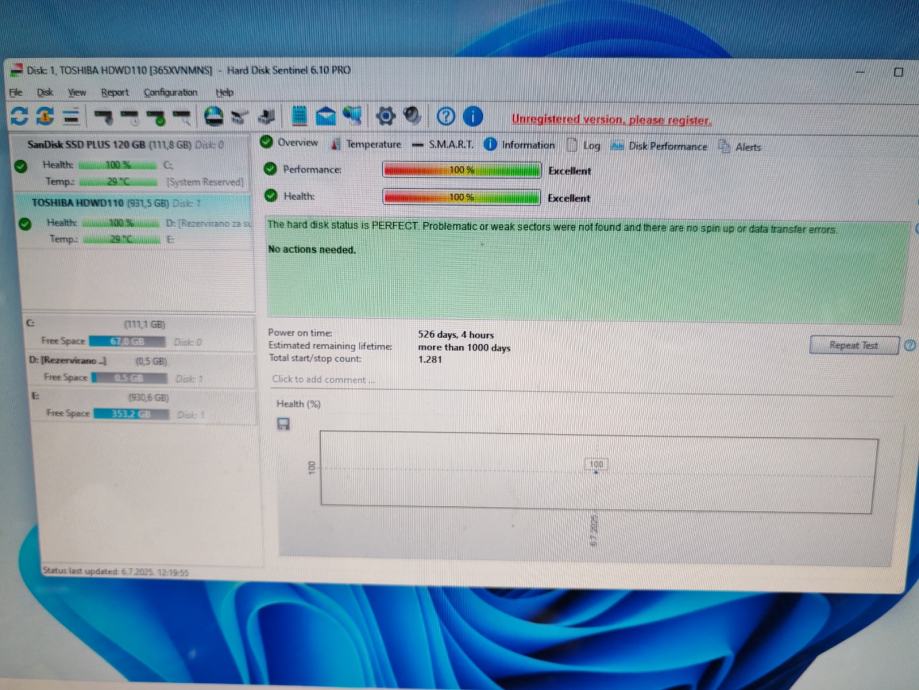Image resolution: width=919 pixels, height=690 pixels.
Task: Click the C: free space 67,8 GB bar
Action: (127, 341)
